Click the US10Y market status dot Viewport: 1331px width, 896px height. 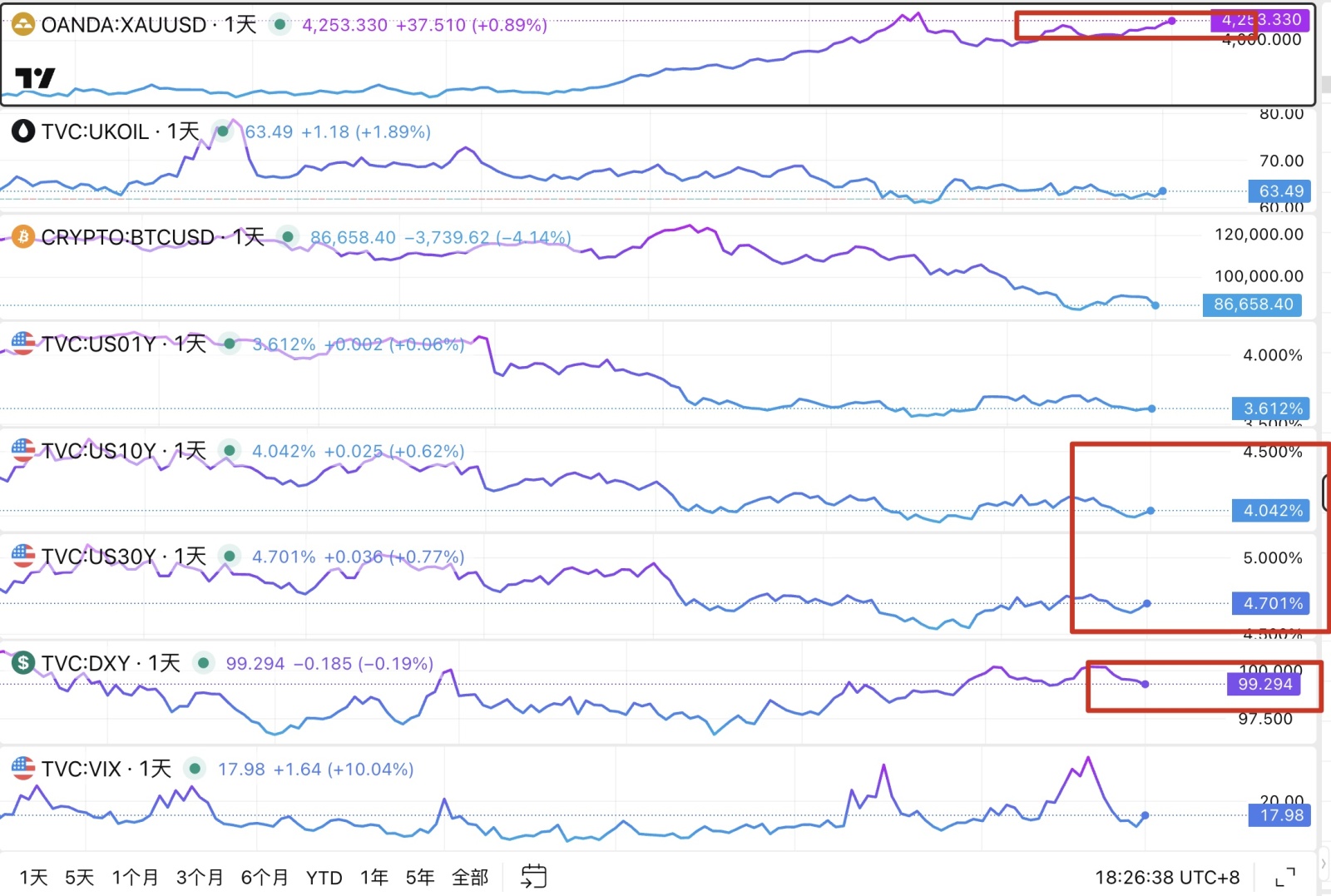click(x=230, y=451)
